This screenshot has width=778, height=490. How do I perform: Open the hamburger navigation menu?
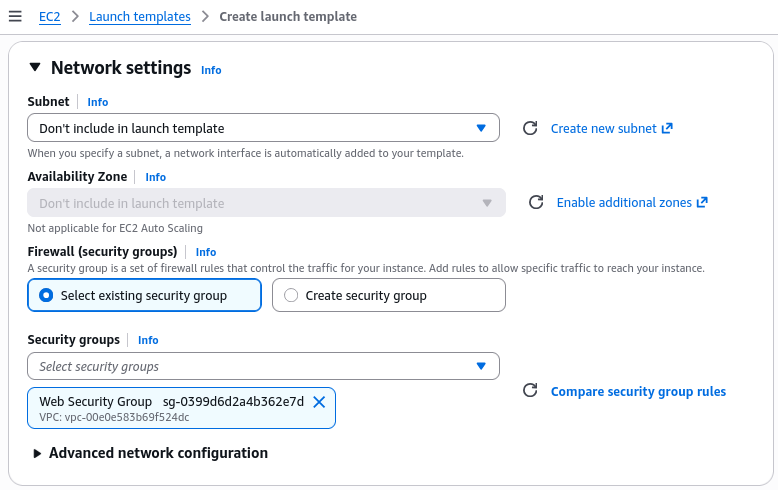click(x=15, y=16)
